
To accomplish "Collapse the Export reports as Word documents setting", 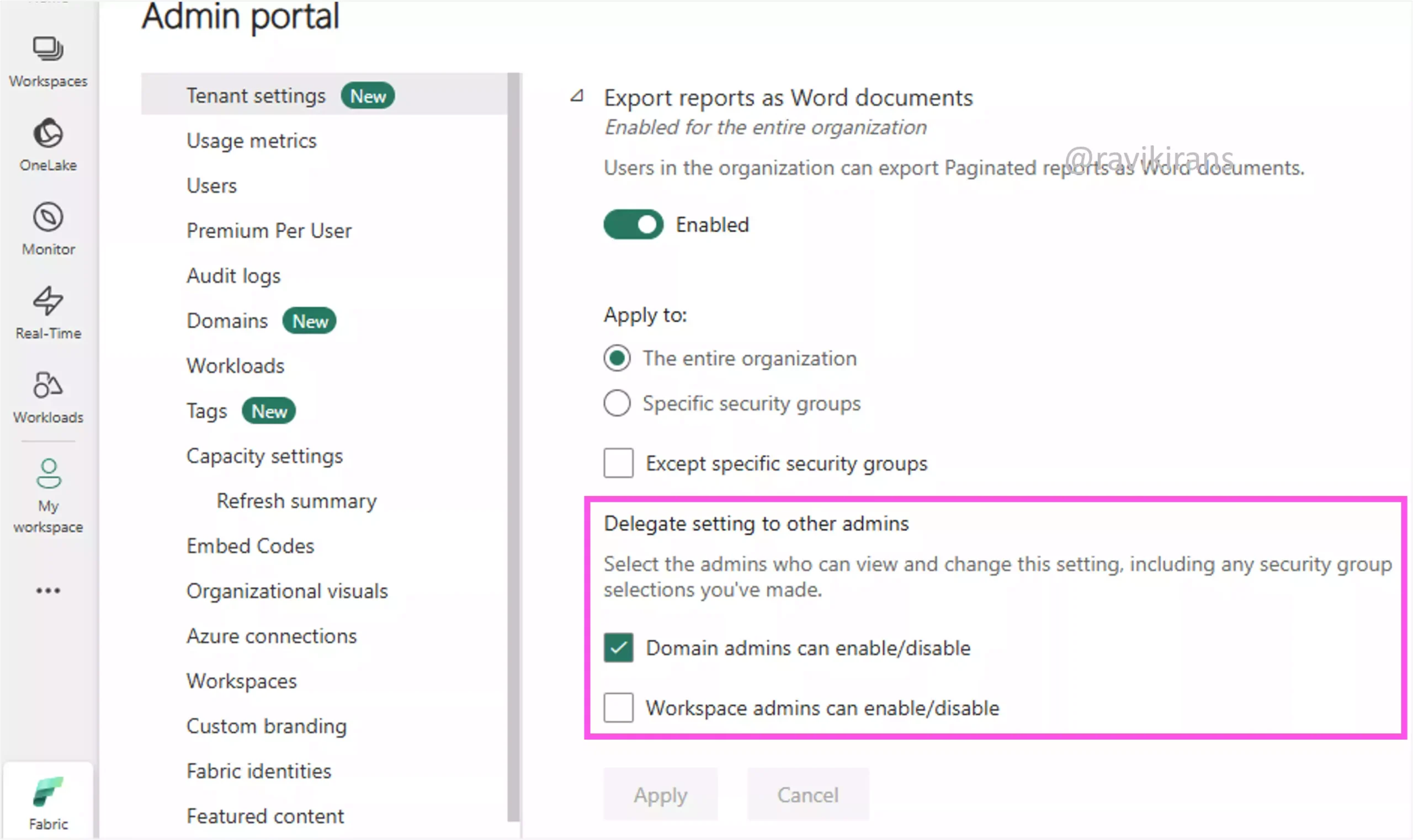I will [577, 95].
